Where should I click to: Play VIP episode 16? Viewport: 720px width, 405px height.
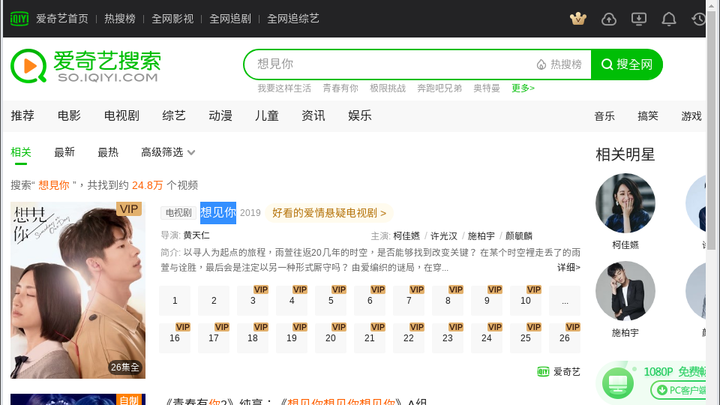(x=174, y=338)
